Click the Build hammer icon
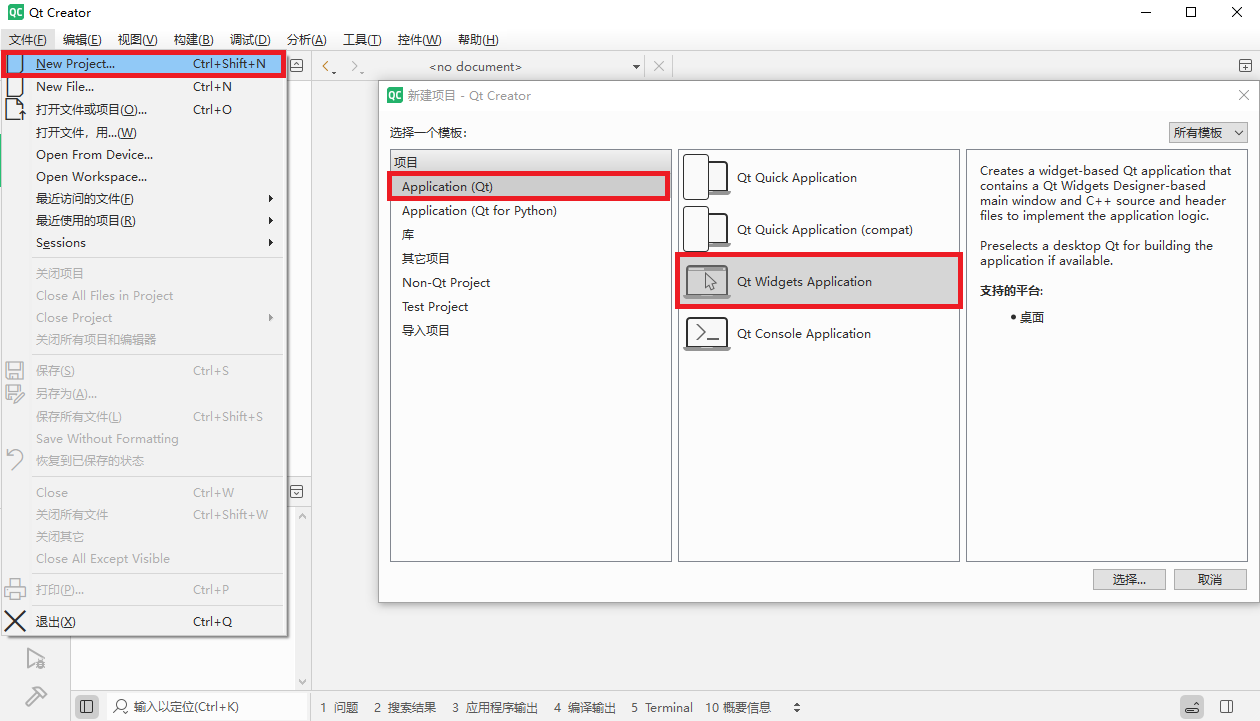Image resolution: width=1260 pixels, height=721 pixels. click(x=35, y=695)
